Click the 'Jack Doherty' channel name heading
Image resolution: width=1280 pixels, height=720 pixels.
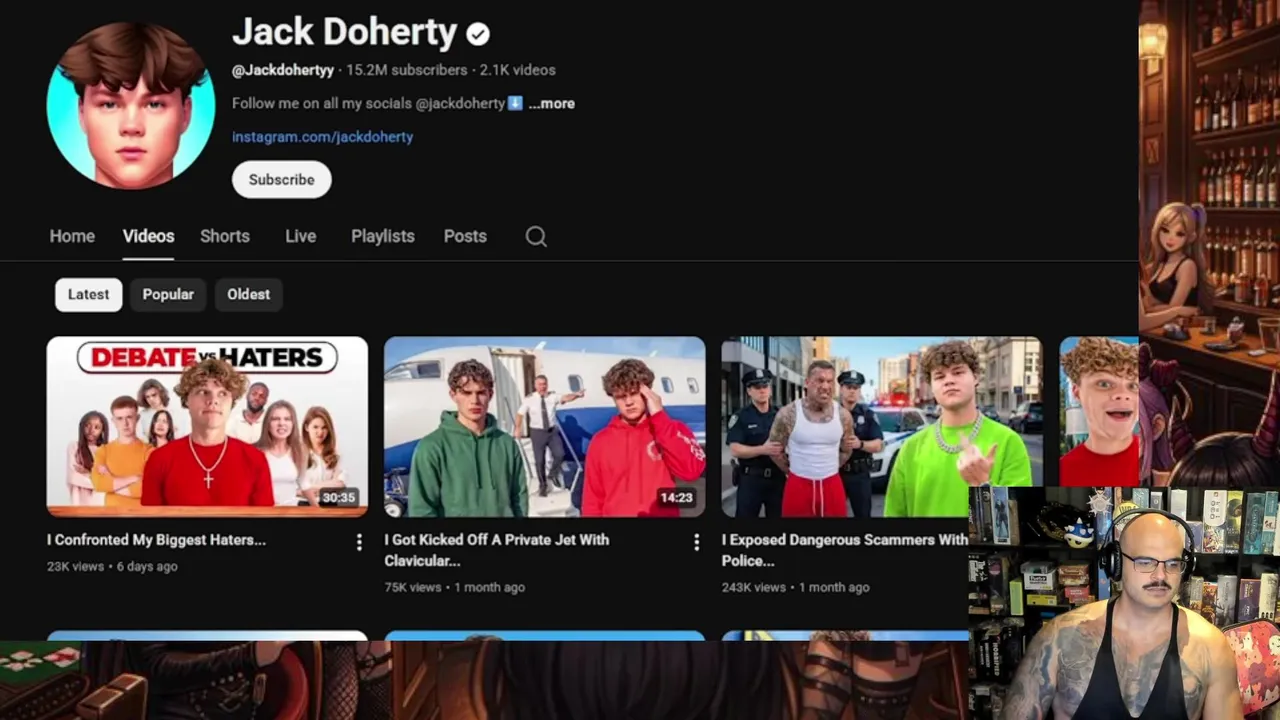point(344,32)
